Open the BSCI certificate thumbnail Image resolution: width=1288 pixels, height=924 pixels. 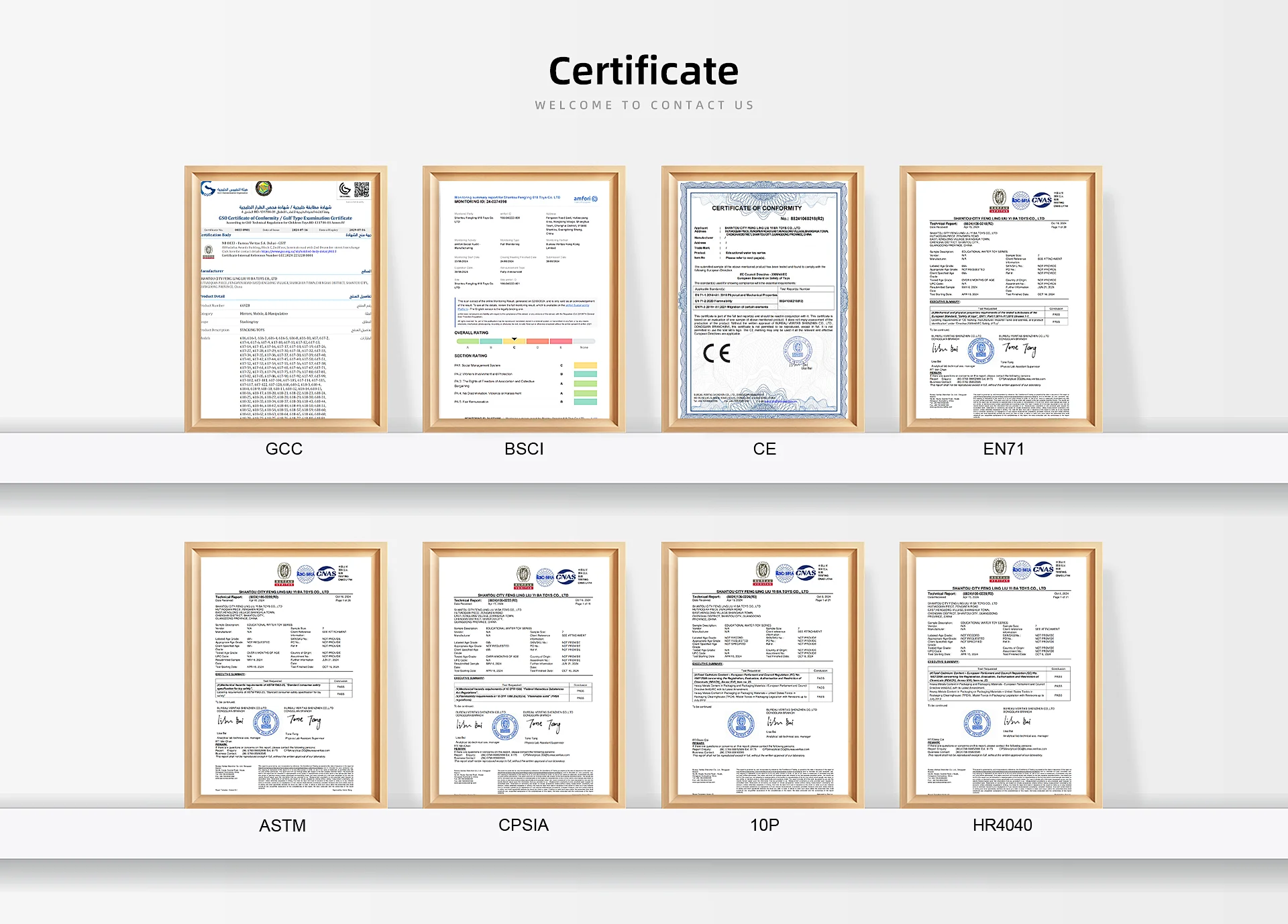[x=524, y=299]
